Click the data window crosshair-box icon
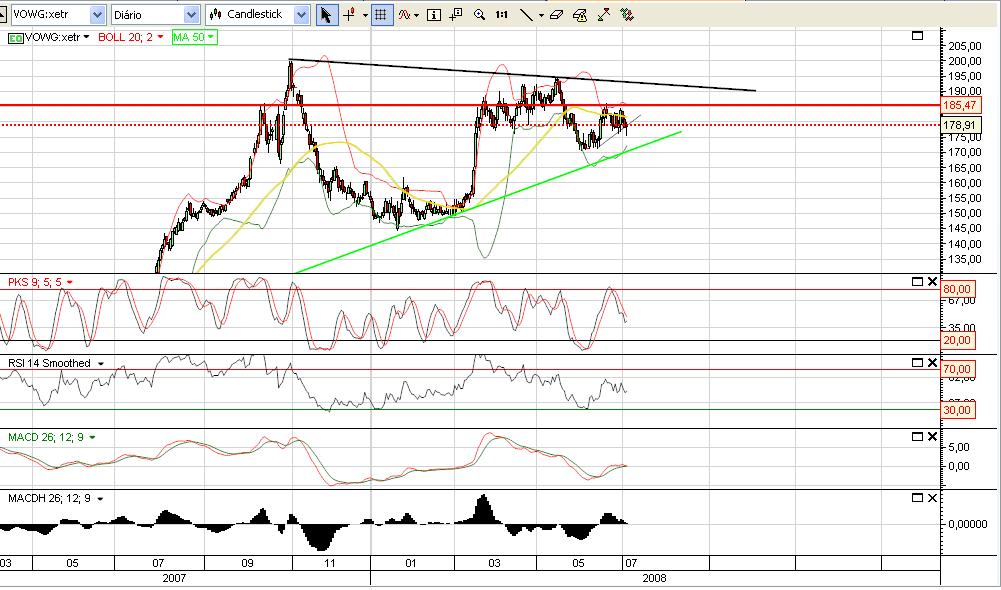This screenshot has width=1001, height=590. click(456, 14)
